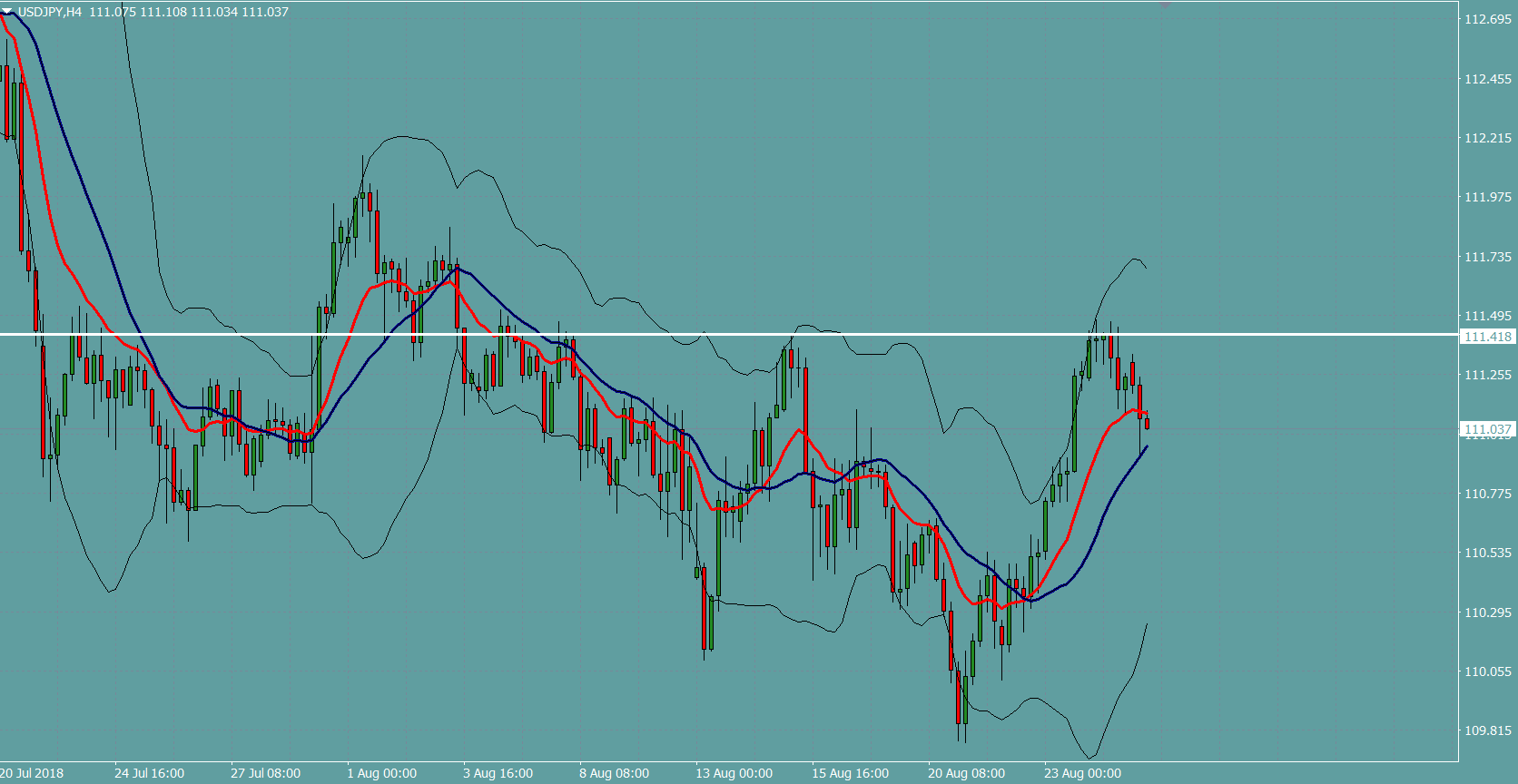
Task: Click the 1 Aug 00:00 time label
Action: (x=381, y=773)
